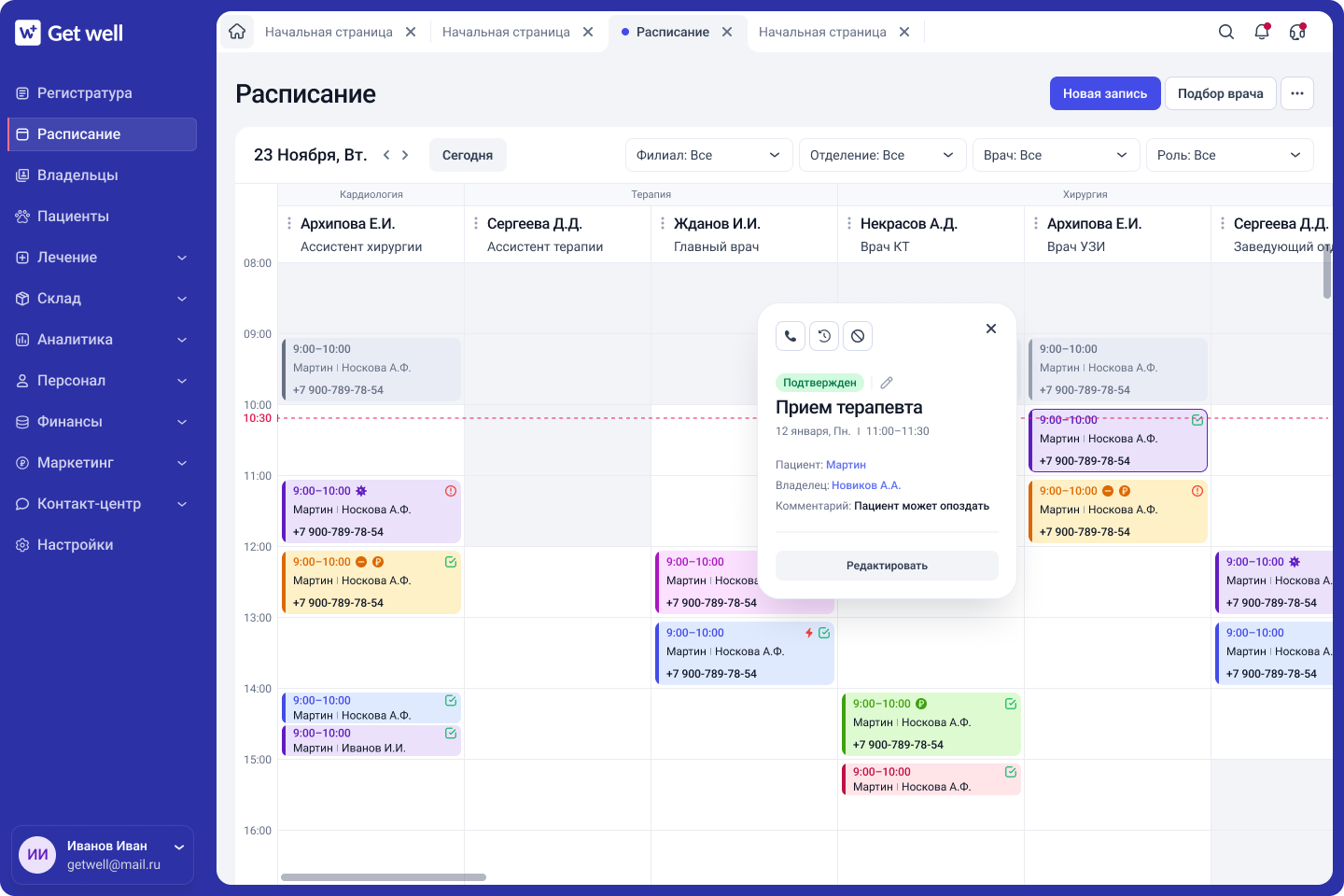Image resolution: width=1344 pixels, height=896 pixels.
Task: Go to previous day arrow
Action: pos(386,155)
